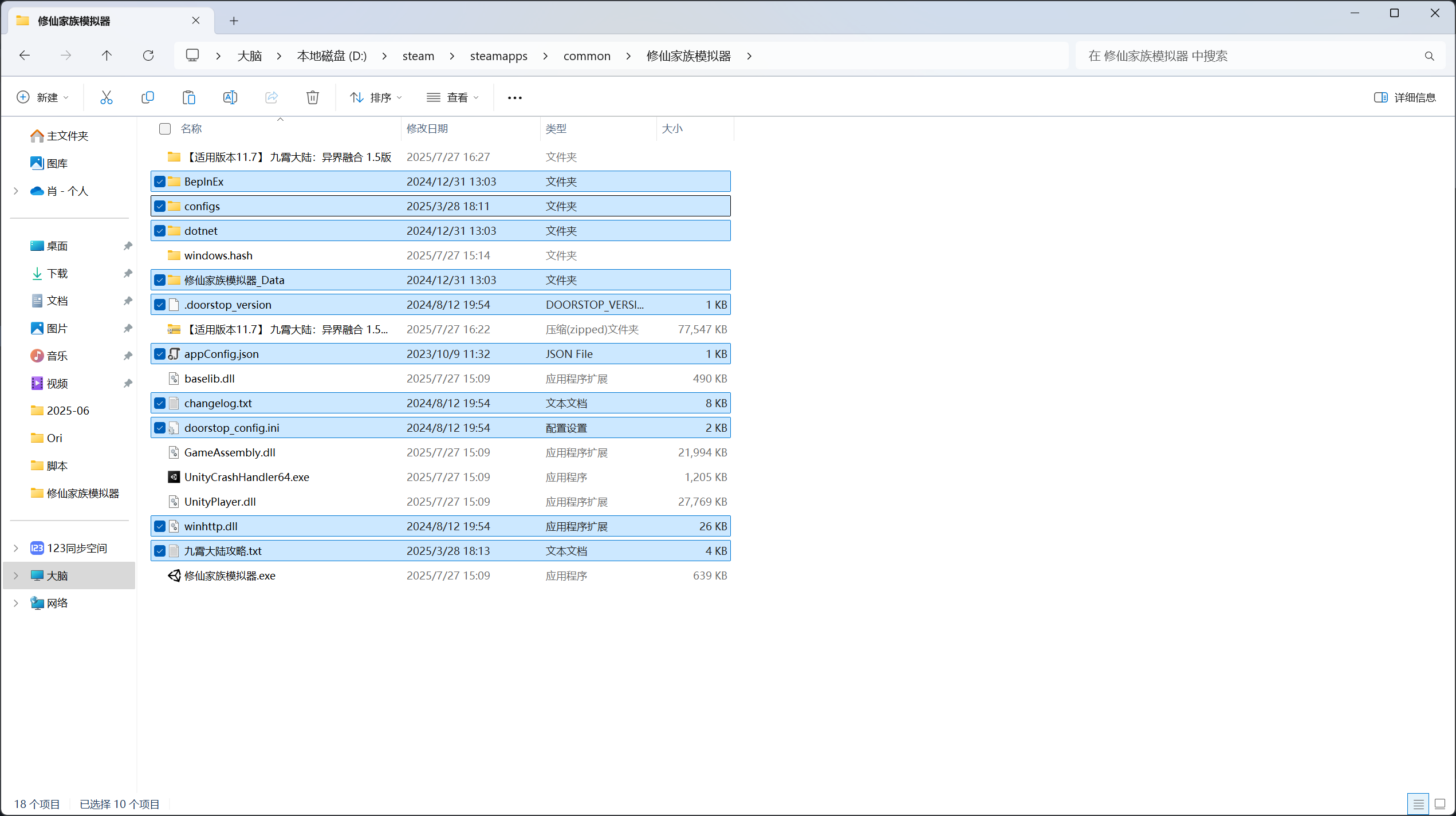Click the Delete trash can icon
This screenshot has width=1456, height=816.
313,97
